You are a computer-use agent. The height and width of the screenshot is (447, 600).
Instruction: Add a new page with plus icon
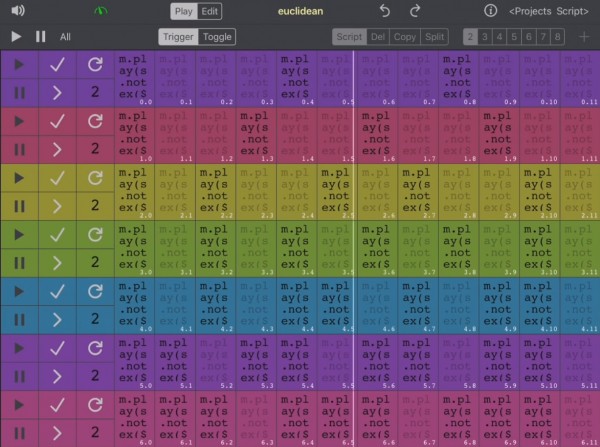click(585, 37)
